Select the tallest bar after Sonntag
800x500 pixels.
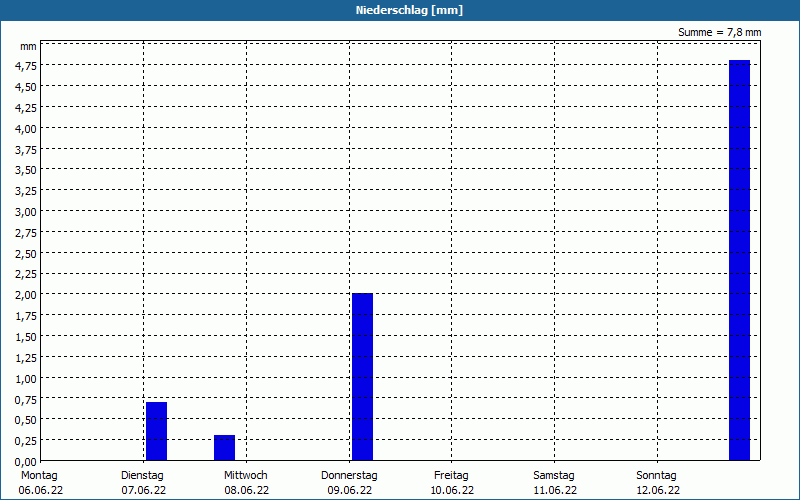(x=739, y=260)
